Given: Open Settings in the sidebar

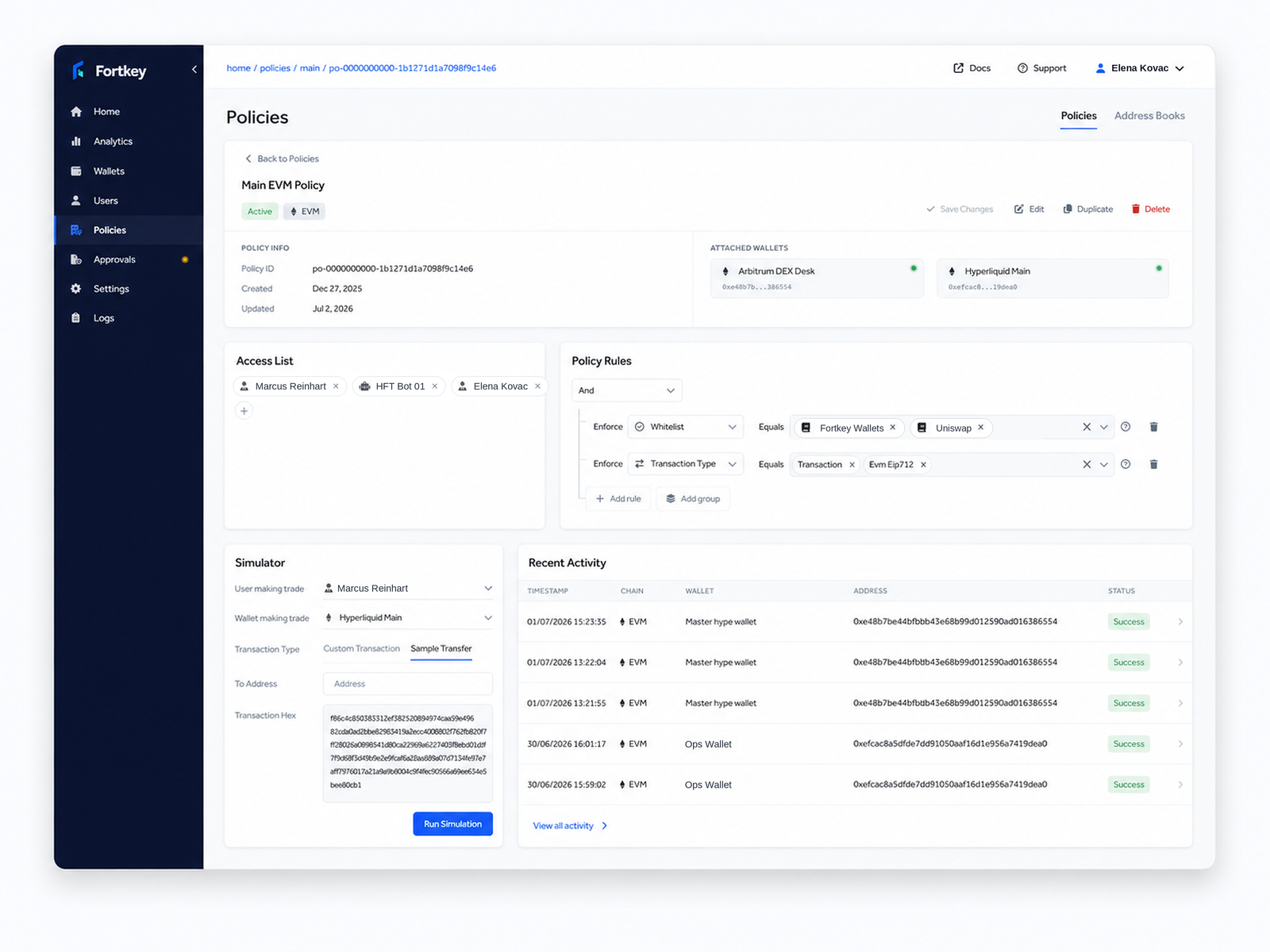Looking at the screenshot, I should click(129, 289).
